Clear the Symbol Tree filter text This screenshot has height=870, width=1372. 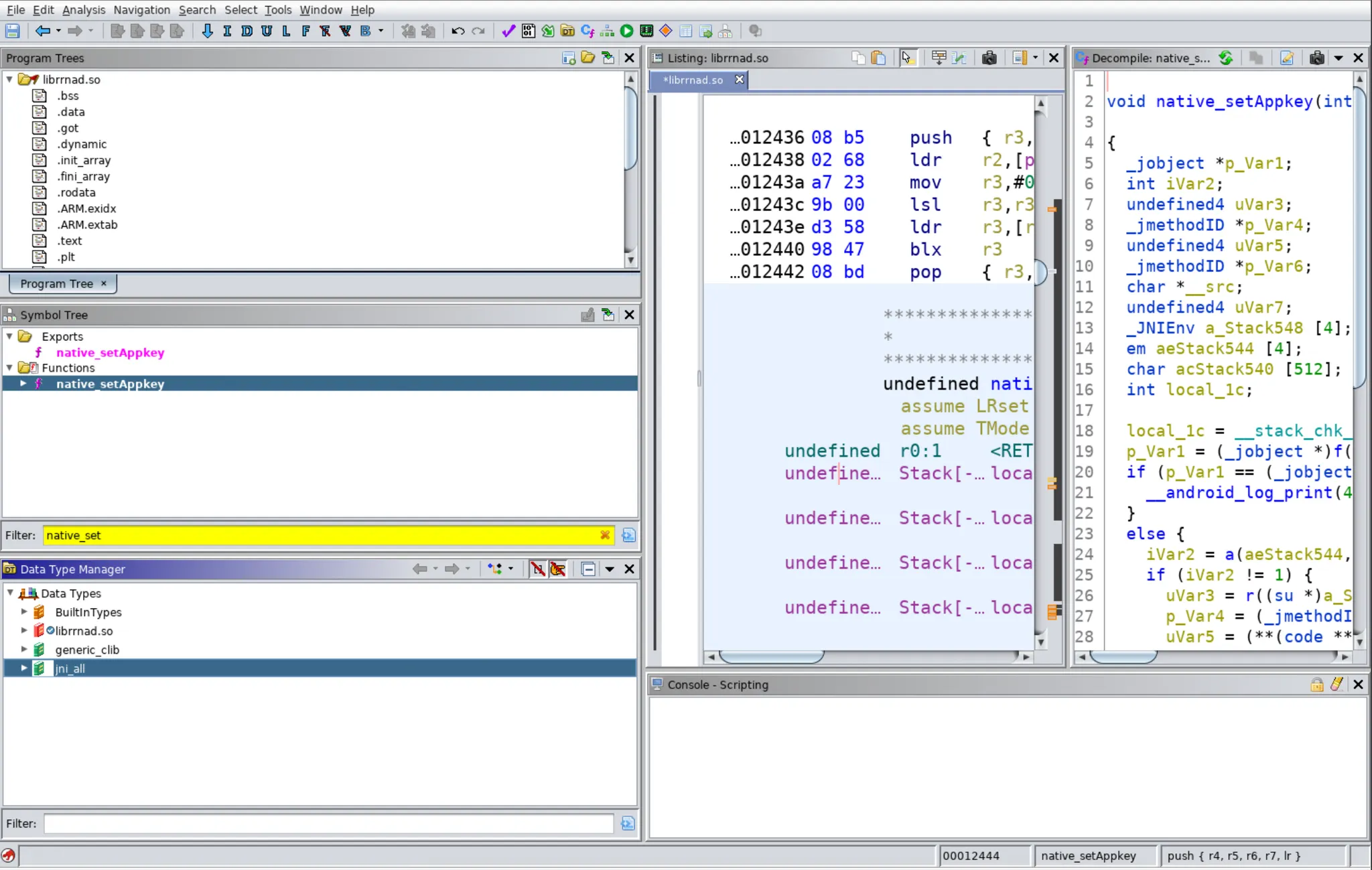point(604,535)
